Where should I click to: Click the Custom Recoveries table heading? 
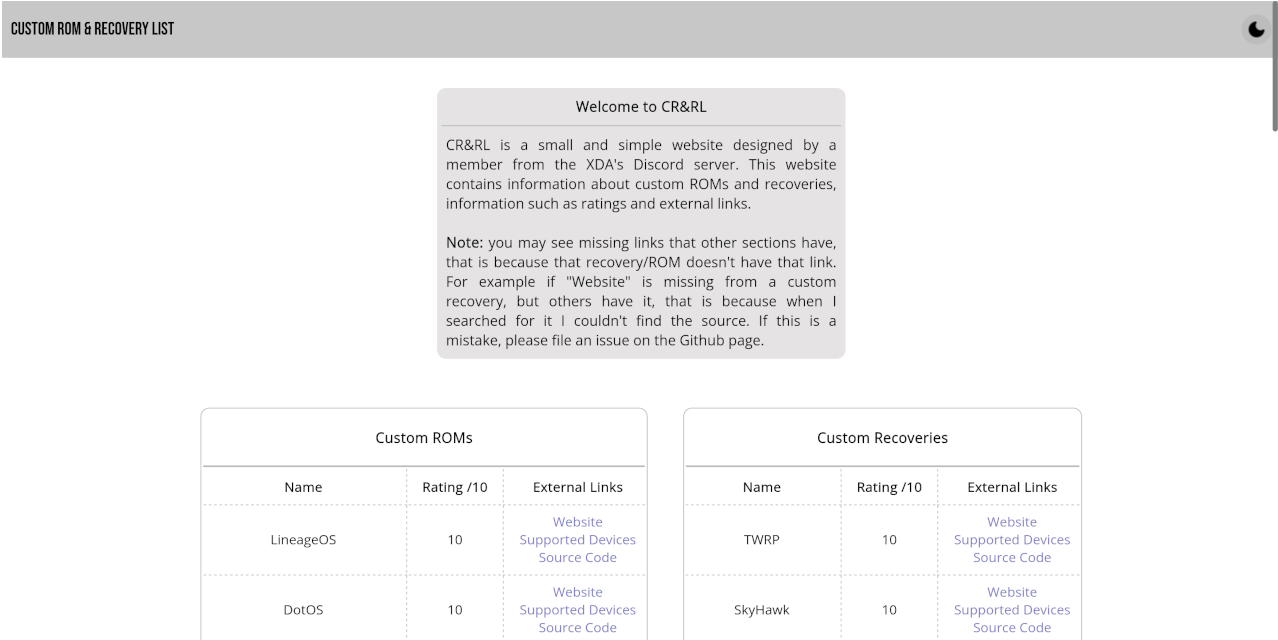coord(882,438)
